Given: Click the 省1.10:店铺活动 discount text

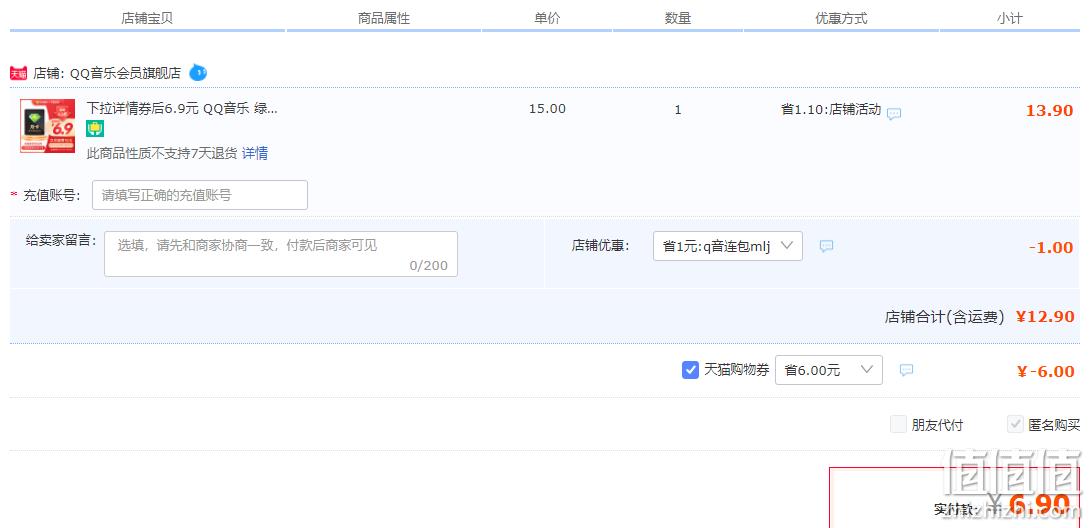Looking at the screenshot, I should (831, 110).
